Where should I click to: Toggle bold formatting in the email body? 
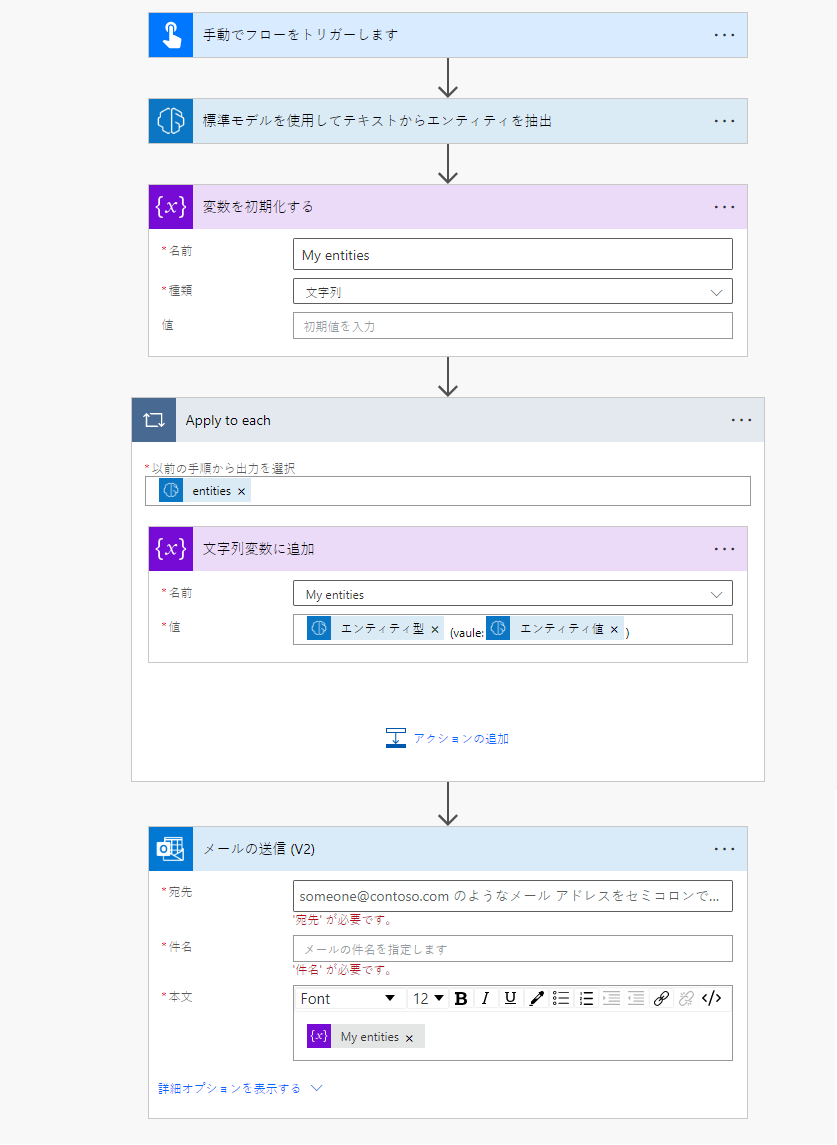click(460, 997)
